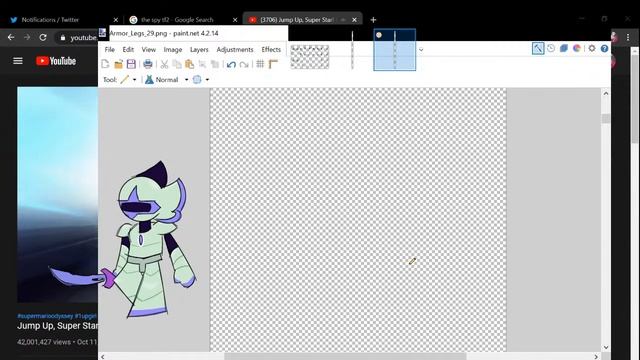The height and width of the screenshot is (360, 640).
Task: Save the image with the floppy icon
Action: pyautogui.click(x=131, y=64)
